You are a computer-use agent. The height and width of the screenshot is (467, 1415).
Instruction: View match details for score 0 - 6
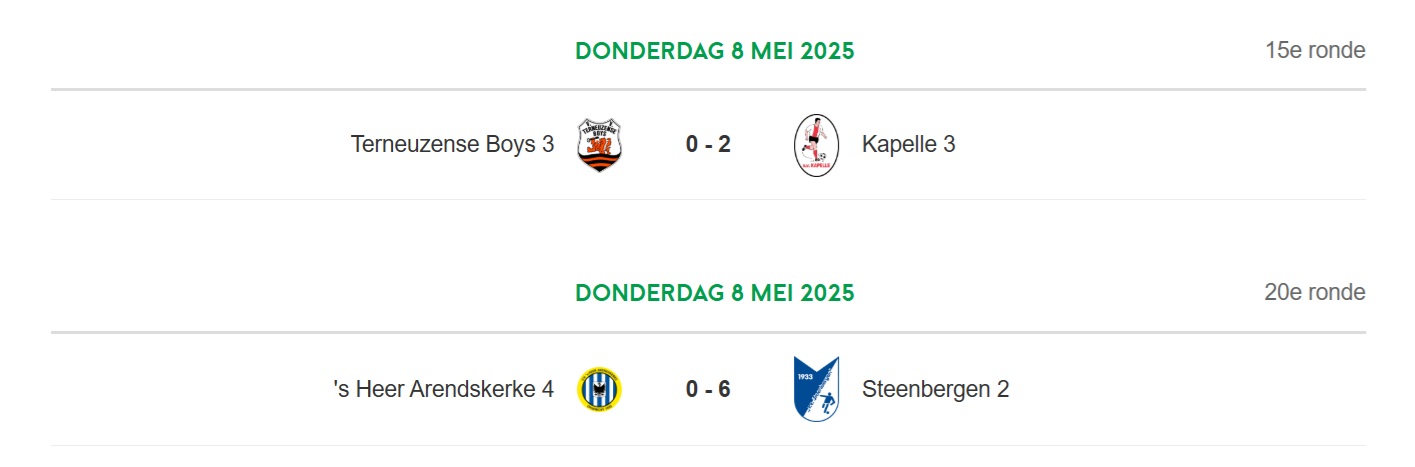click(708, 389)
